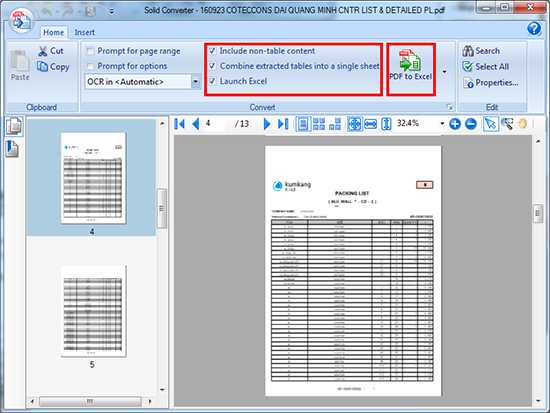Open the zoom percentage dropdown
Image resolution: width=550 pixels, height=413 pixels.
442,124
